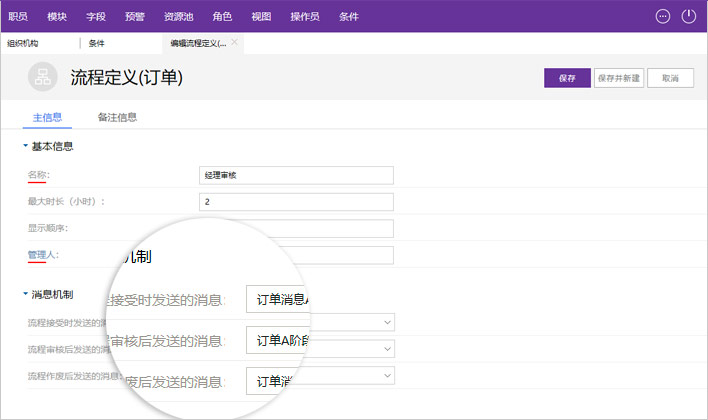Close the 编辑流程定义 tab
This screenshot has height=420, width=708.
[x=235, y=43]
